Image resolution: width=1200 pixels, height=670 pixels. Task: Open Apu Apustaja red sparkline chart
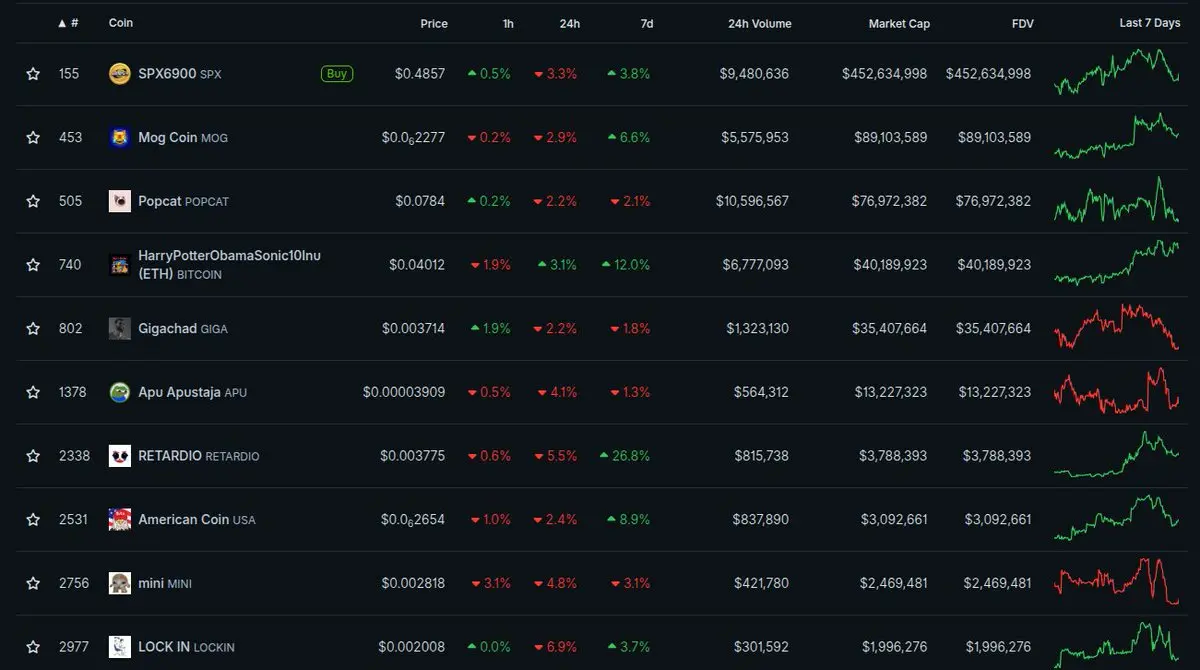[x=1117, y=391]
